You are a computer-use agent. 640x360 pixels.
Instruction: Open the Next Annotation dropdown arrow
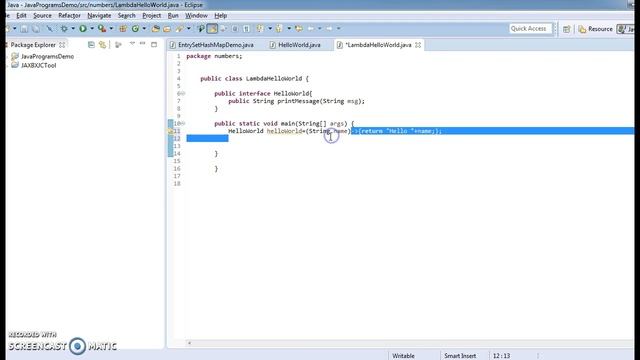tap(270, 29)
